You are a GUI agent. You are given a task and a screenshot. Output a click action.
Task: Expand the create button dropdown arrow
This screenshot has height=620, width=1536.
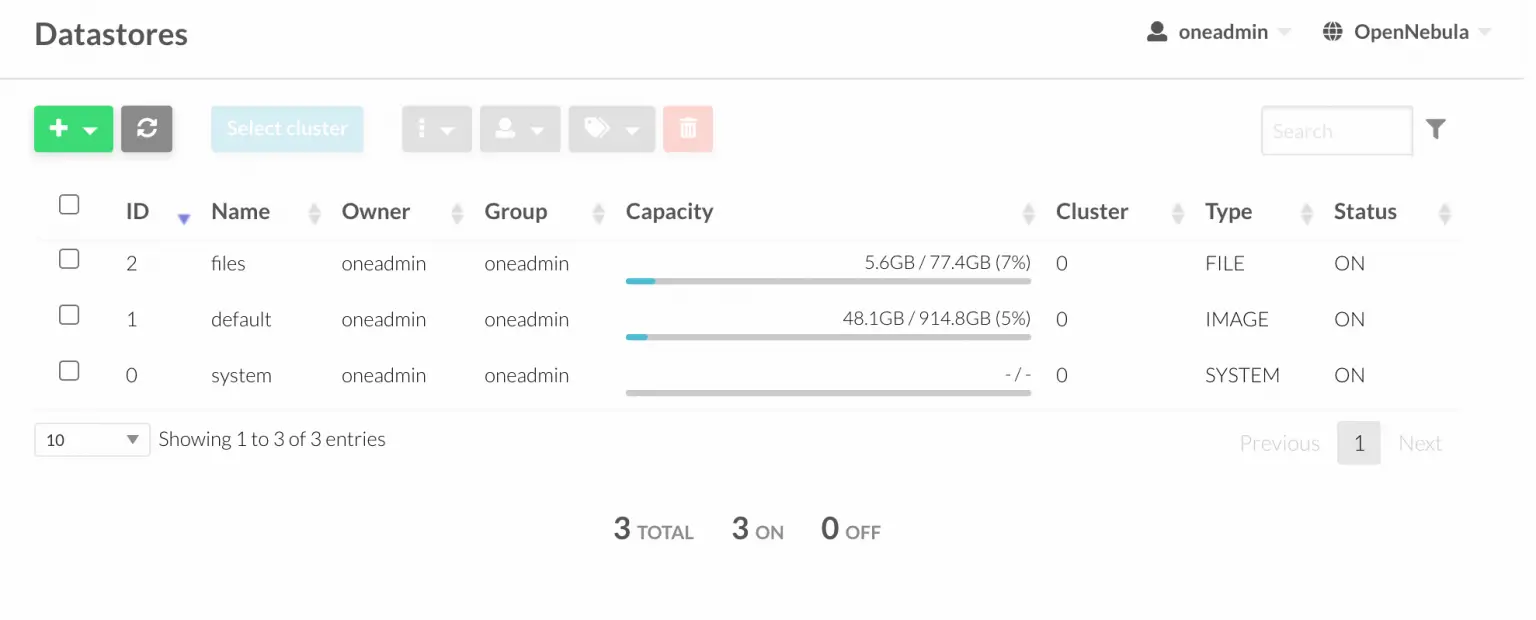tap(88, 128)
